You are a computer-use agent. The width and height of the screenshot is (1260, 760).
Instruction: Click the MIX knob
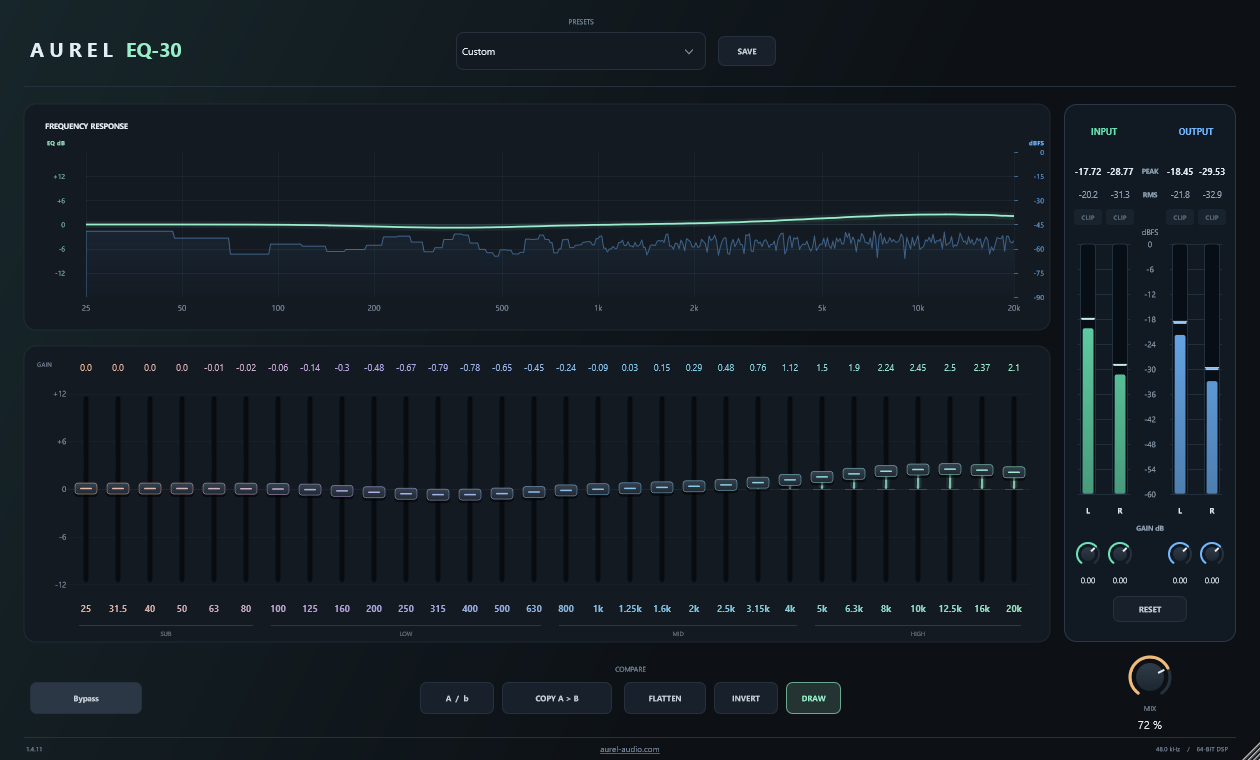point(1150,678)
